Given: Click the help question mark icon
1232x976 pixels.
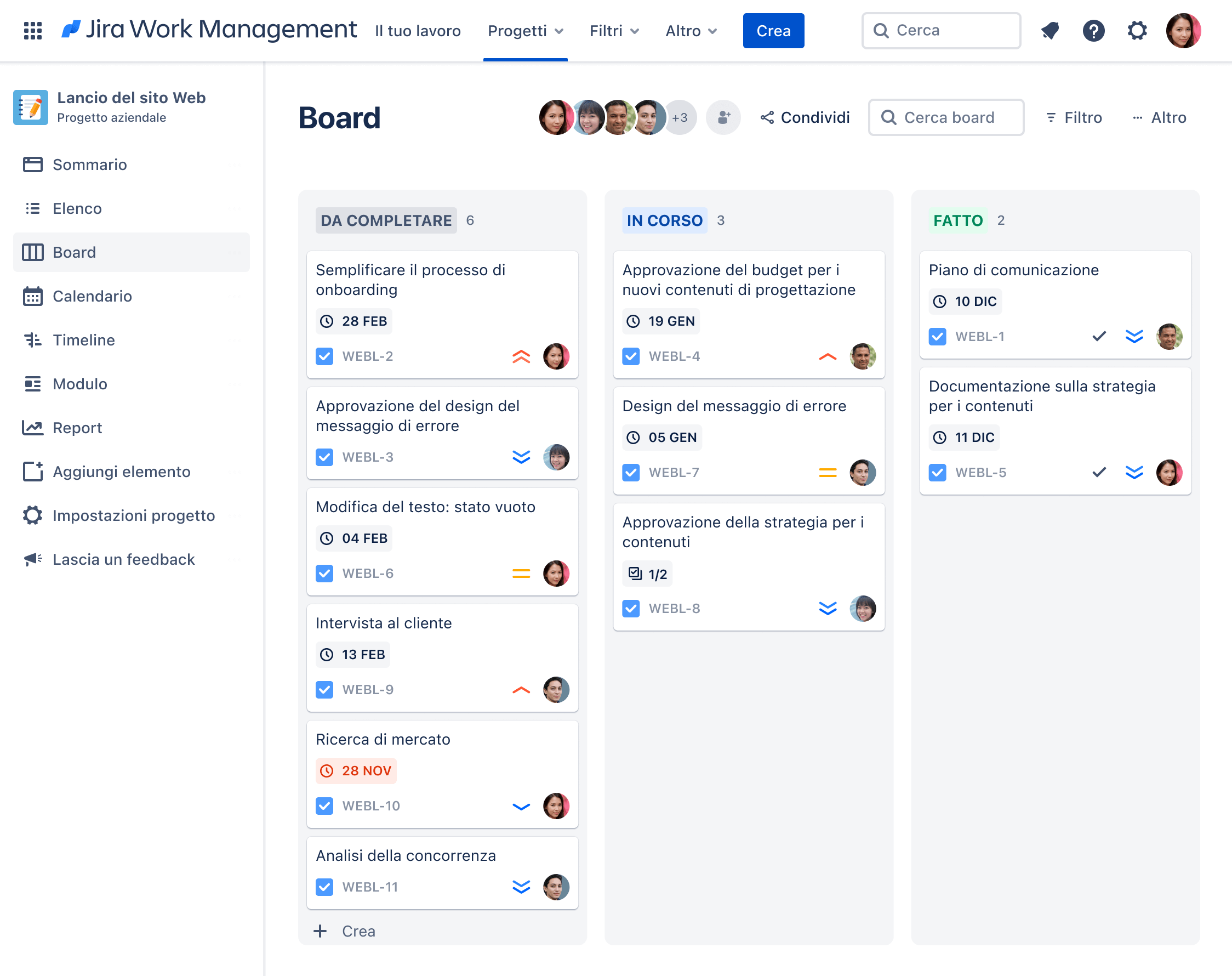Looking at the screenshot, I should [x=1093, y=30].
